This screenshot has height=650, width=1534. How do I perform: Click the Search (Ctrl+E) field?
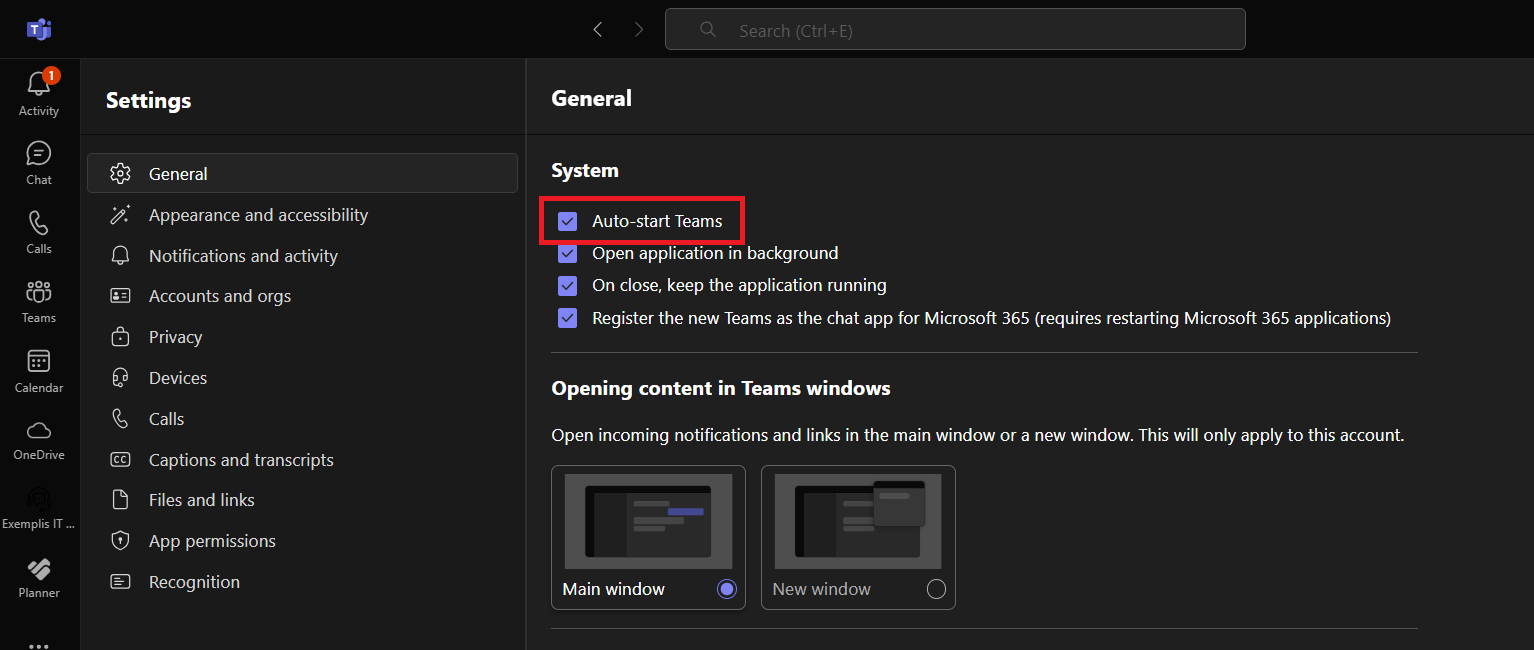[955, 30]
